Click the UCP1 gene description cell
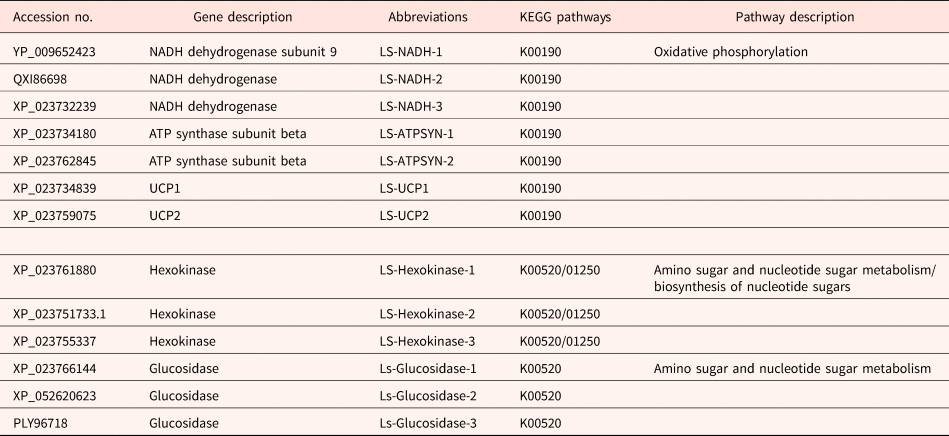 pos(164,188)
